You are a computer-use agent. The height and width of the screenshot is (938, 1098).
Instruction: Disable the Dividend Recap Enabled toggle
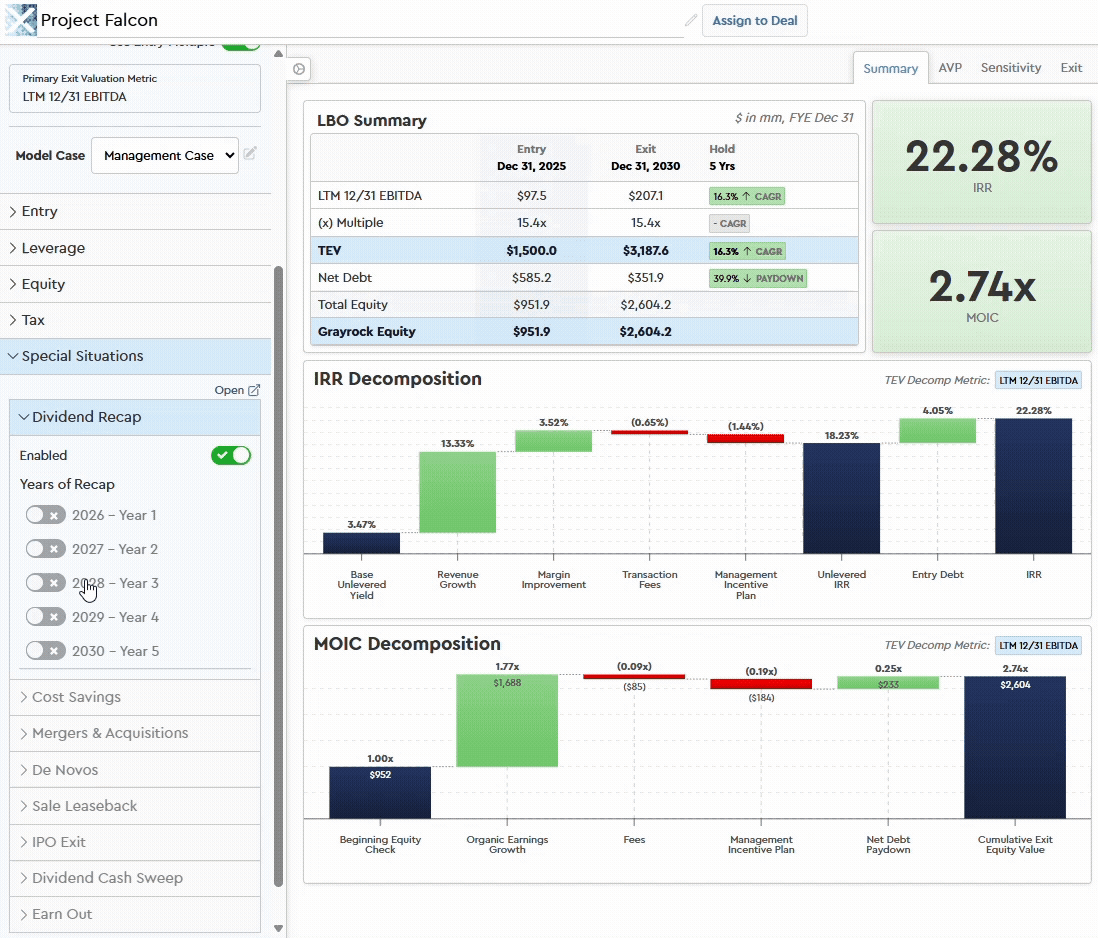pyautogui.click(x=230, y=455)
